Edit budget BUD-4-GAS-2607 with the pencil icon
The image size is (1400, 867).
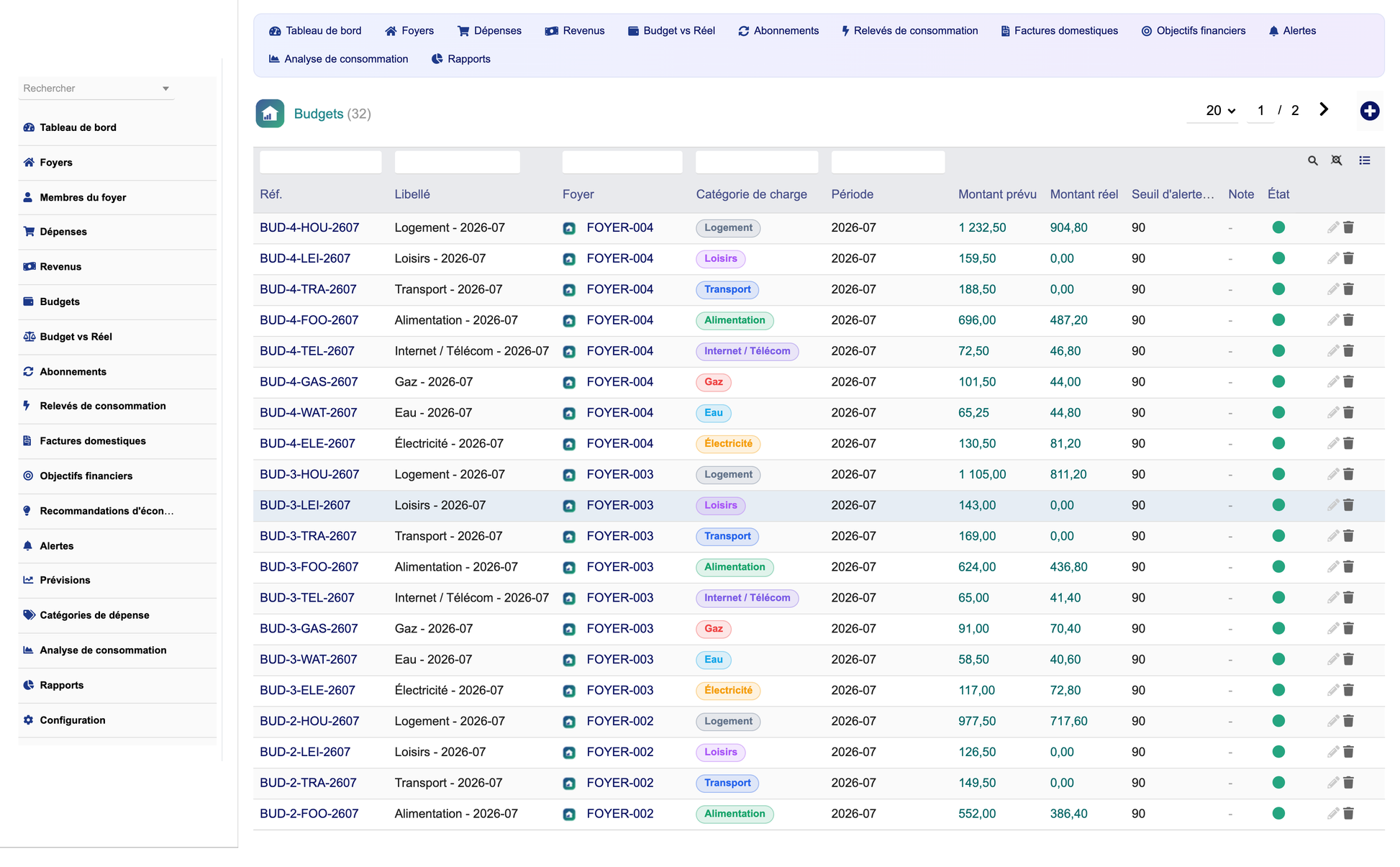[1333, 382]
